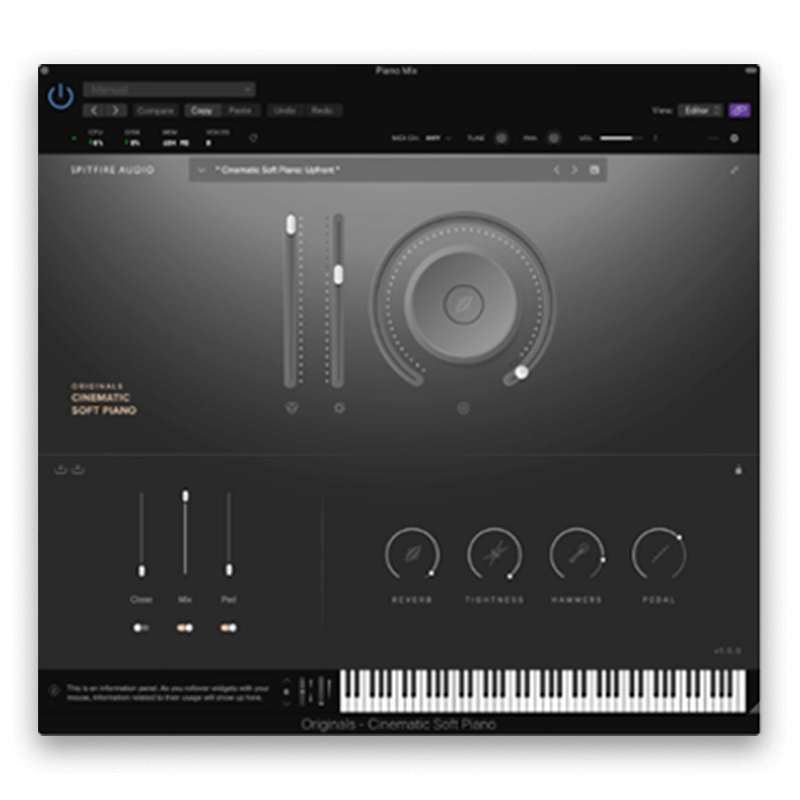Toggle the purple link button

point(739,111)
